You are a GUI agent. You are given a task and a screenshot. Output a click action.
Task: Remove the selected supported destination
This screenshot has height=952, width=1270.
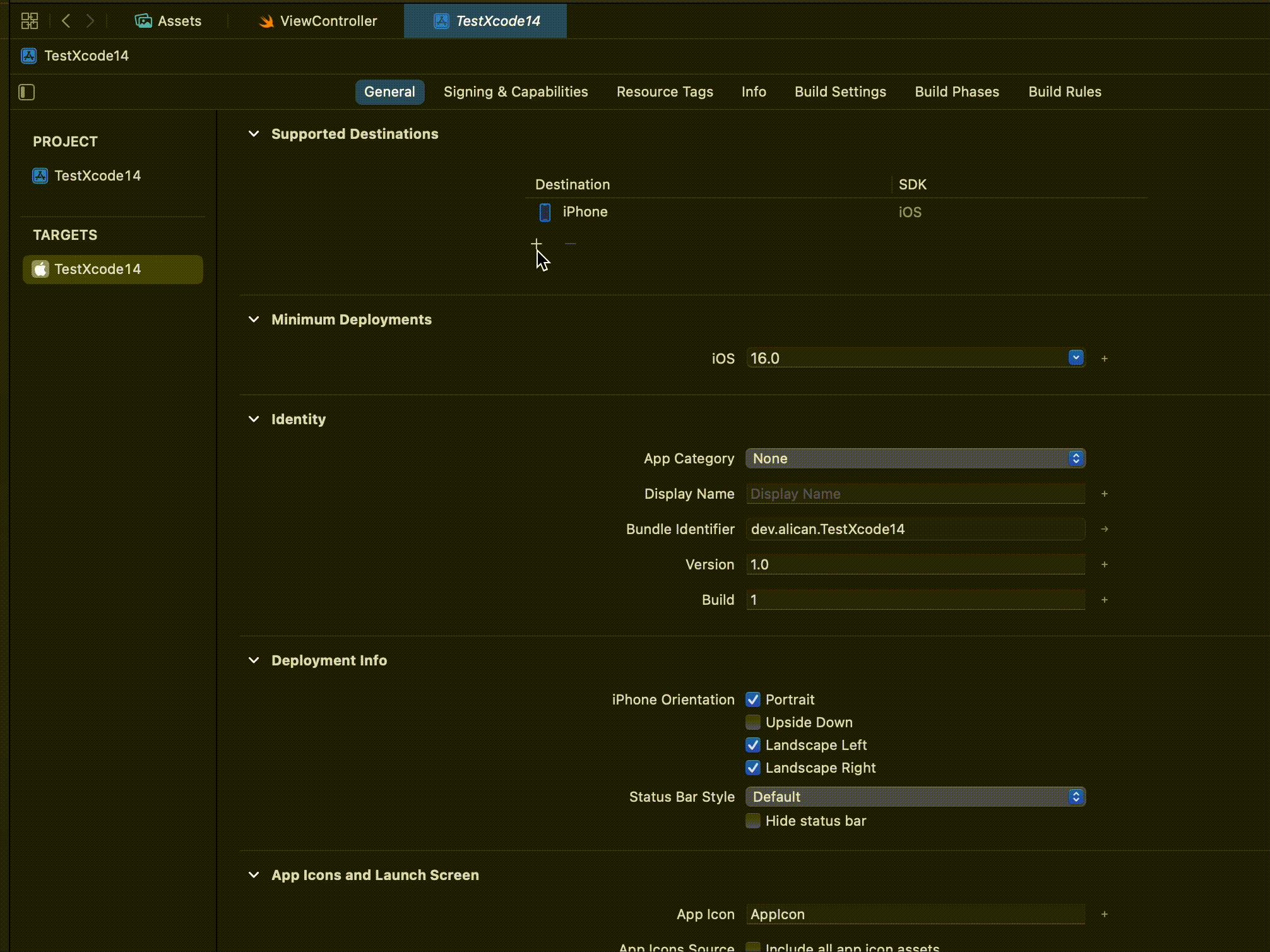click(571, 243)
